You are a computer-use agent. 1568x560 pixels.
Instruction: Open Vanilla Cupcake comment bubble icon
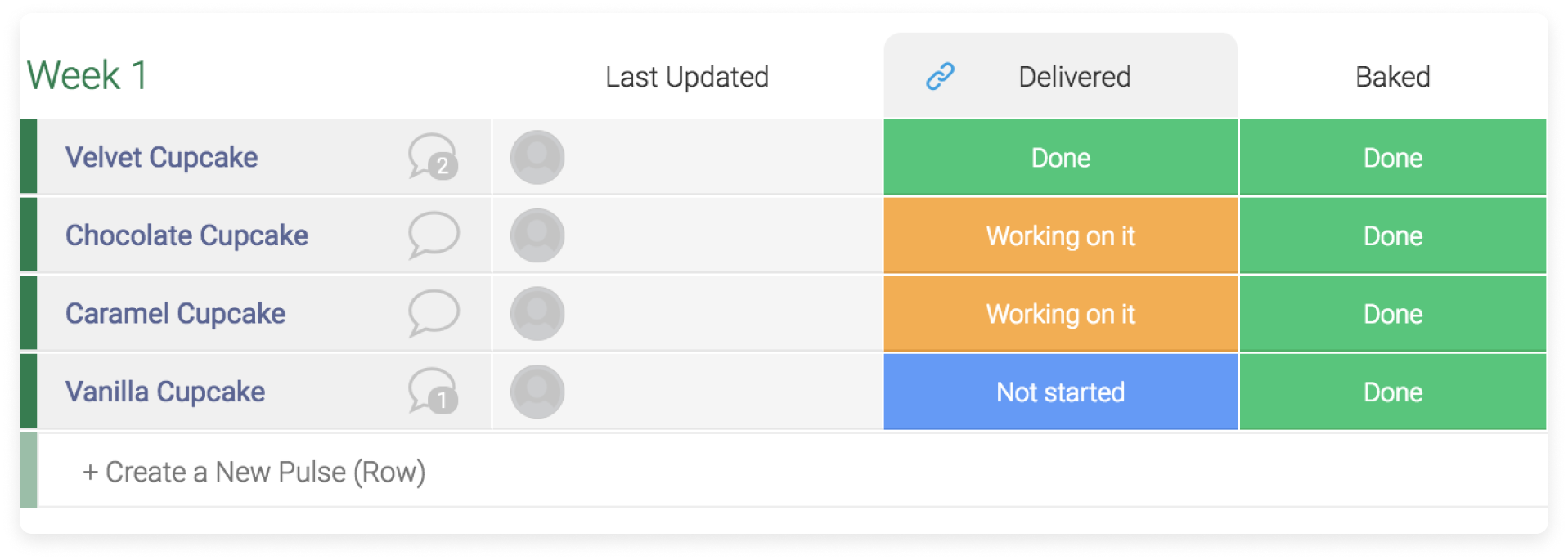point(434,392)
